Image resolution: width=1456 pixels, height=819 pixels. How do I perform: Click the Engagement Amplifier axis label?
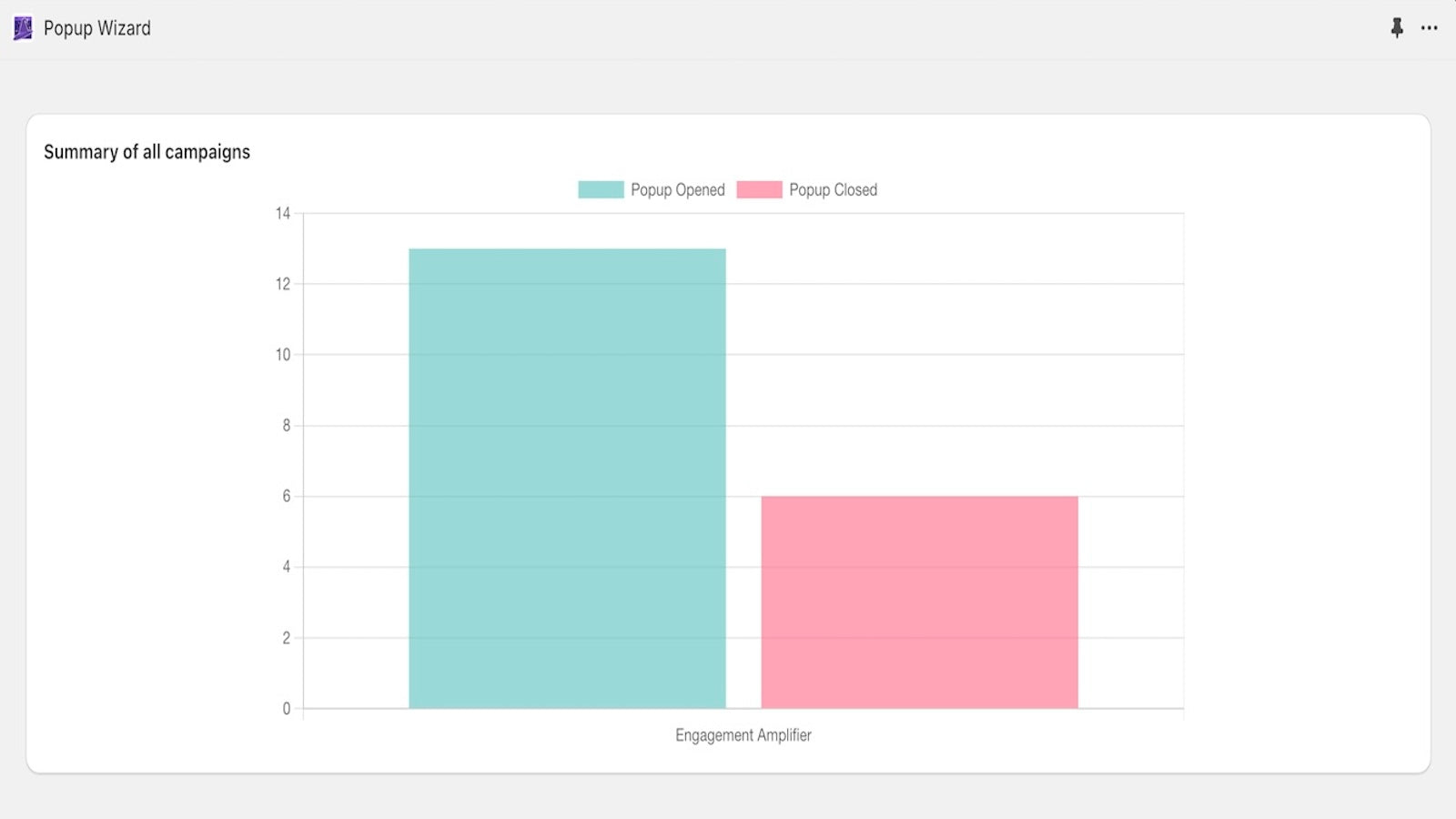tap(743, 735)
